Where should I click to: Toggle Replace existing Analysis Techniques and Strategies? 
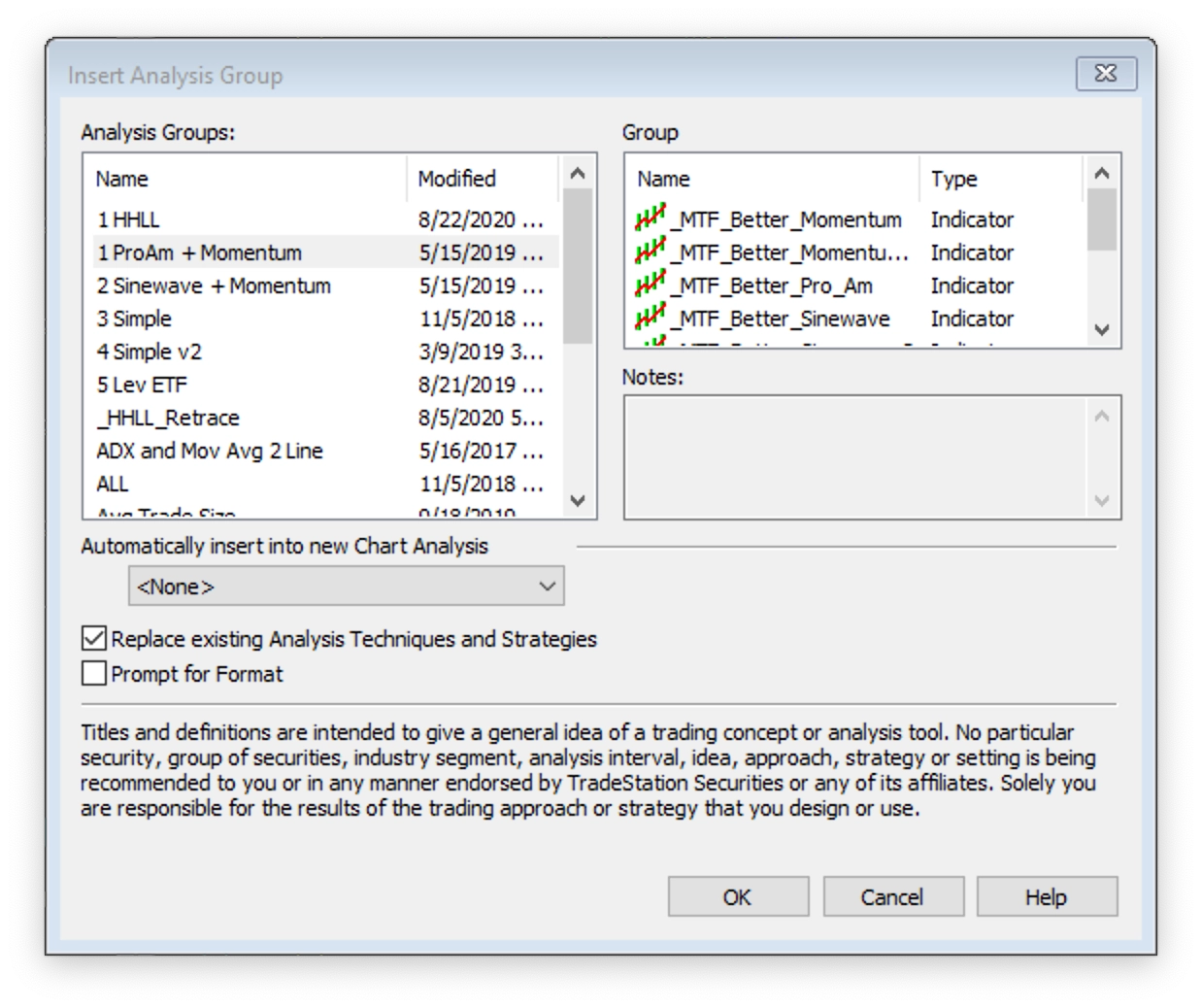click(94, 638)
